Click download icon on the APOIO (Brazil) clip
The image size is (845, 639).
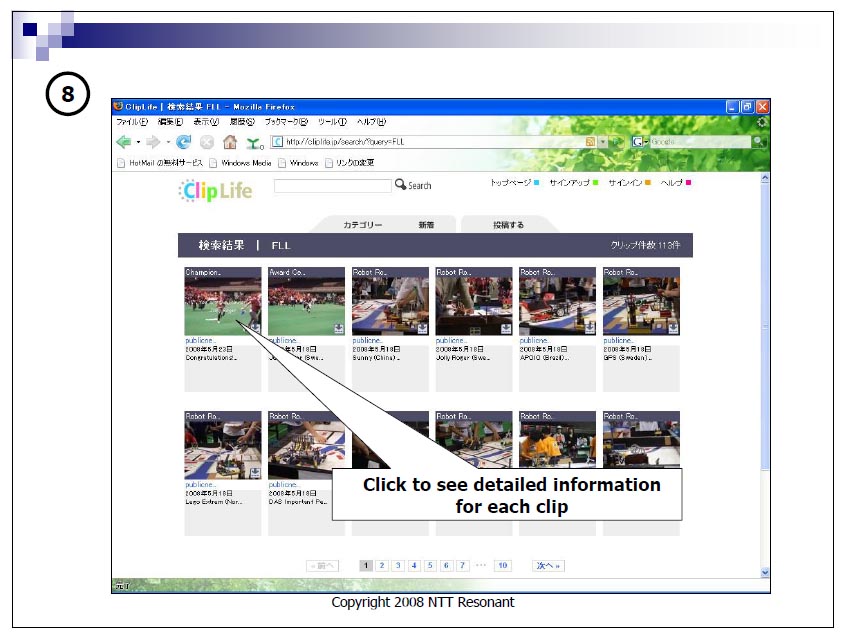click(x=590, y=328)
